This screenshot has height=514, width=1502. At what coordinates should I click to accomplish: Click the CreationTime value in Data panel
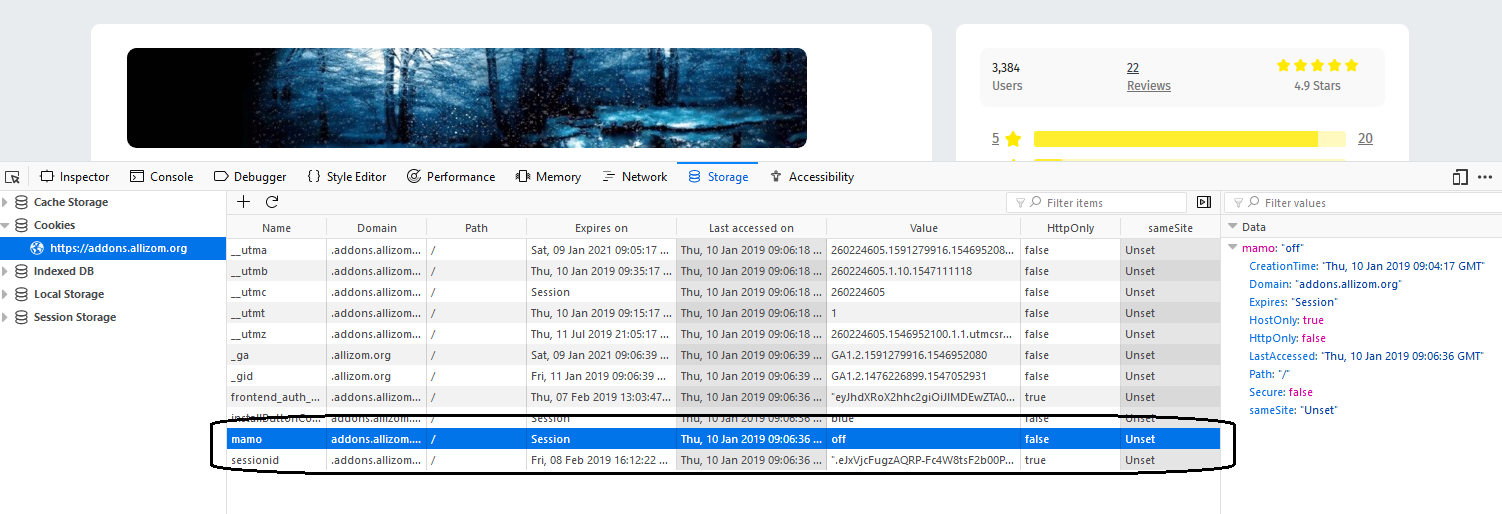[1404, 266]
